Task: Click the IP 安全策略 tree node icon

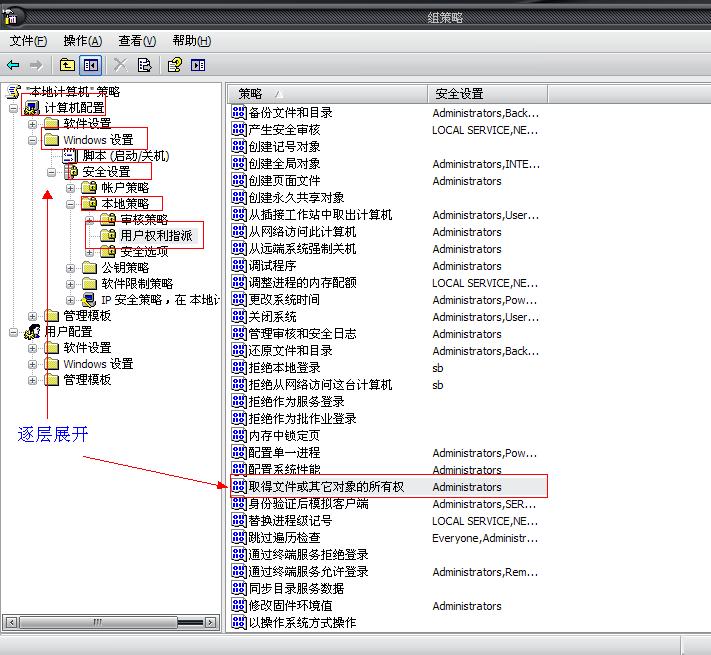Action: 89,300
